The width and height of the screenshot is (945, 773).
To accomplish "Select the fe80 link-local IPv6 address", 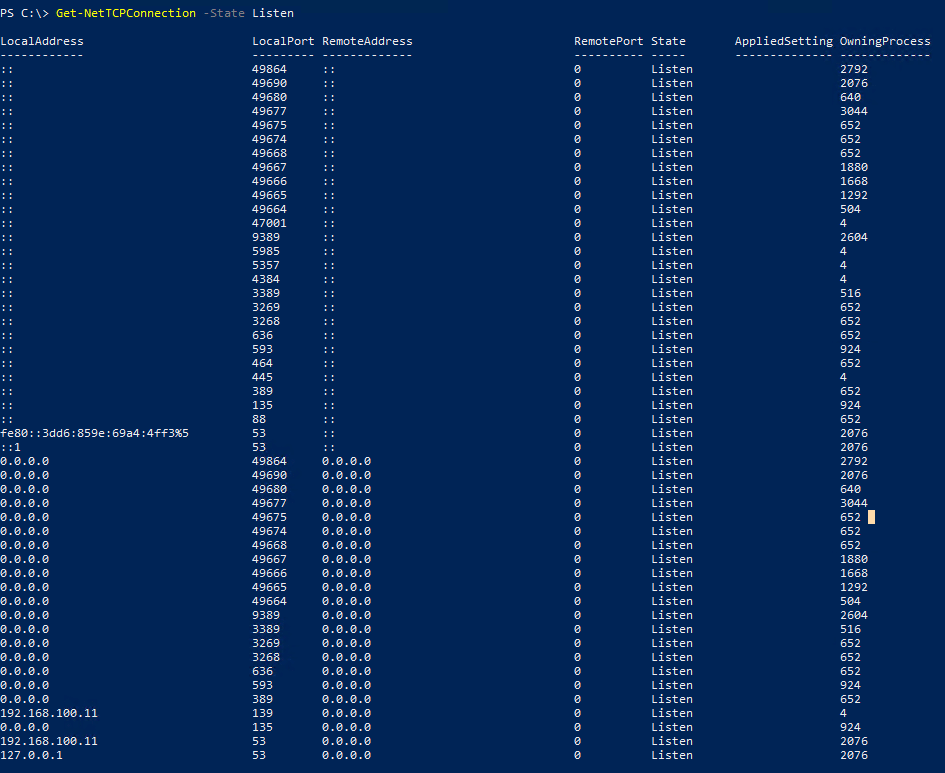I will (95, 432).
